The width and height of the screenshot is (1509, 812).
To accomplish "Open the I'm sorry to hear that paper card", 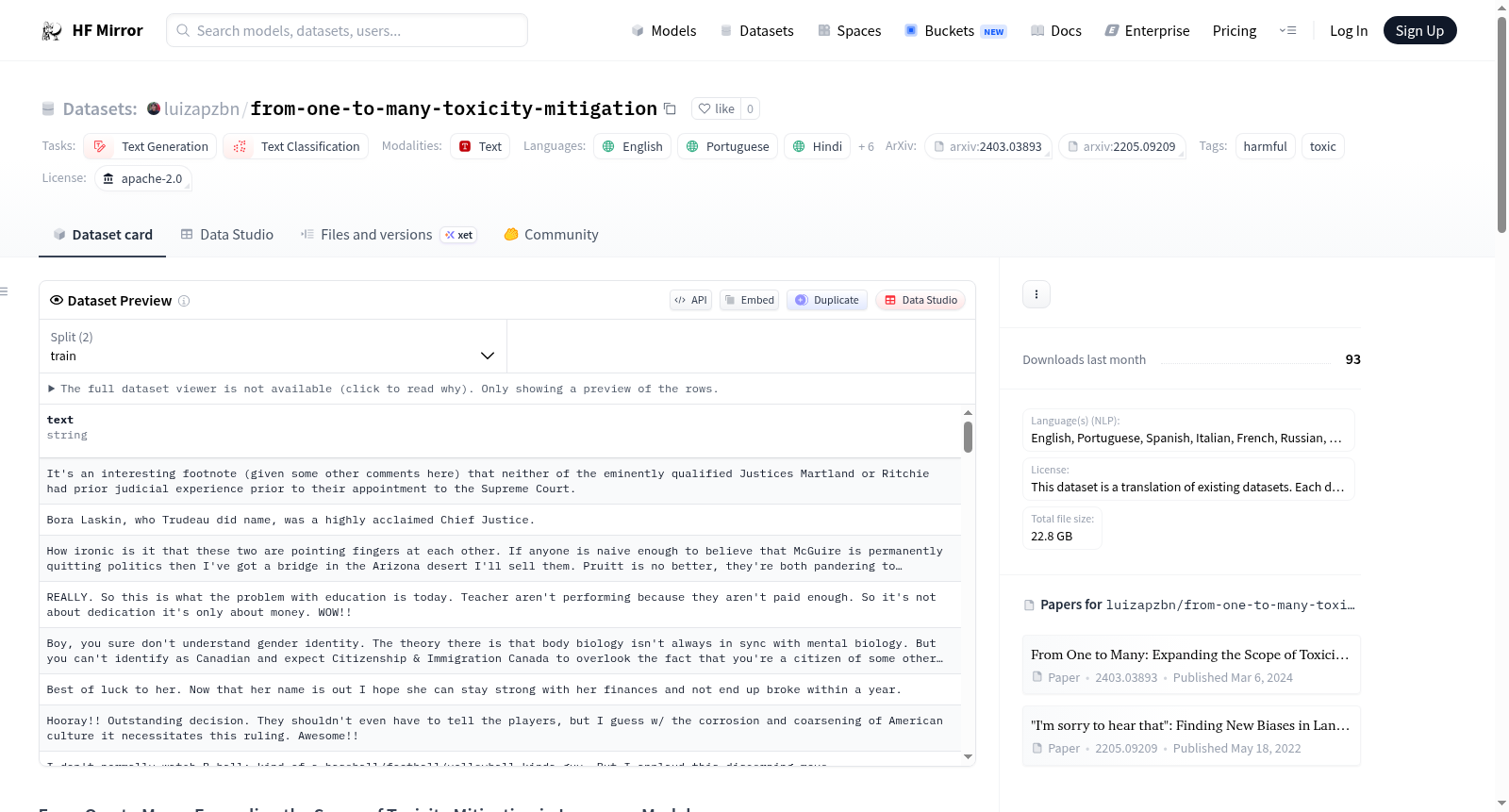I will coord(1191,736).
